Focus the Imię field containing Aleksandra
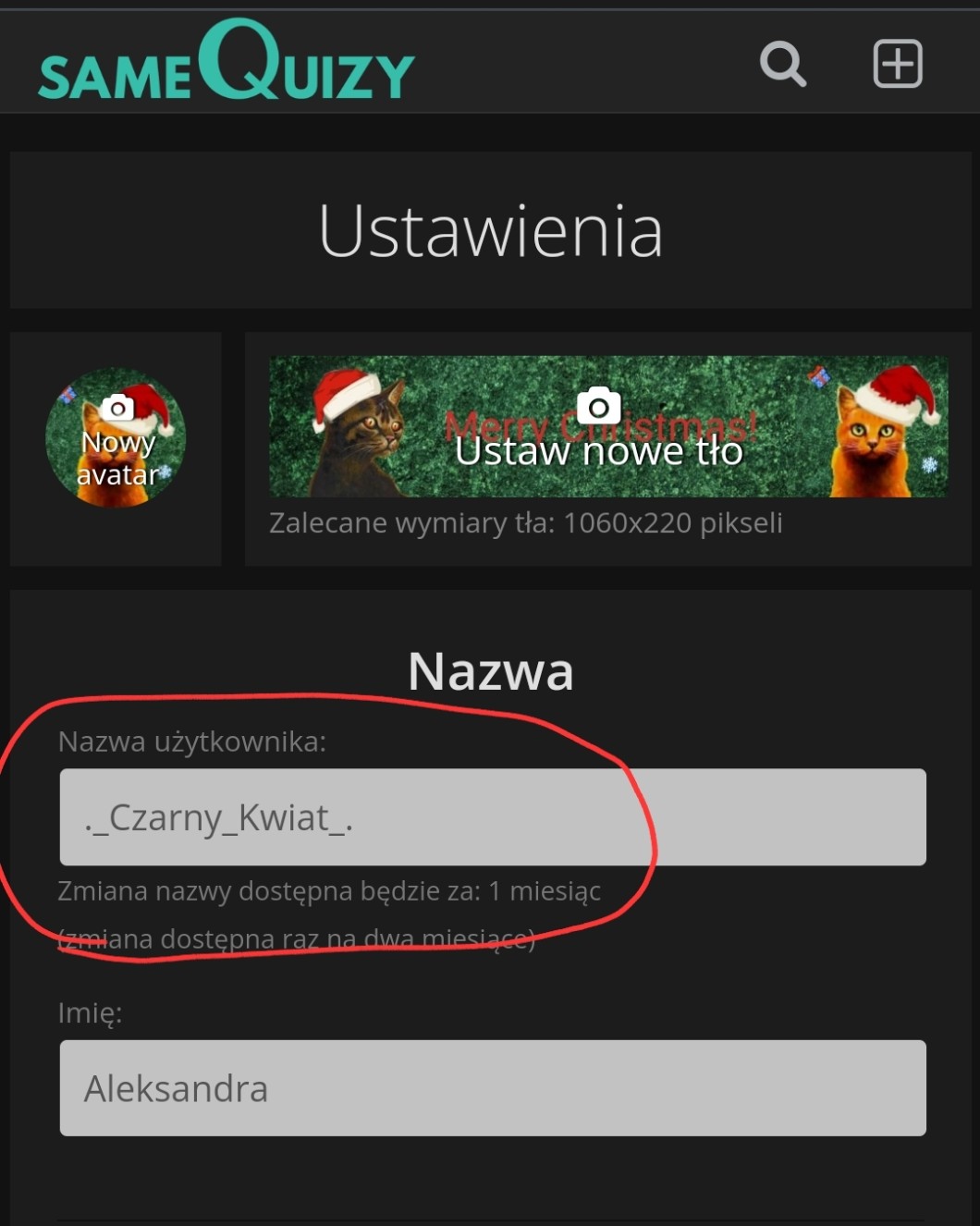 point(493,1088)
